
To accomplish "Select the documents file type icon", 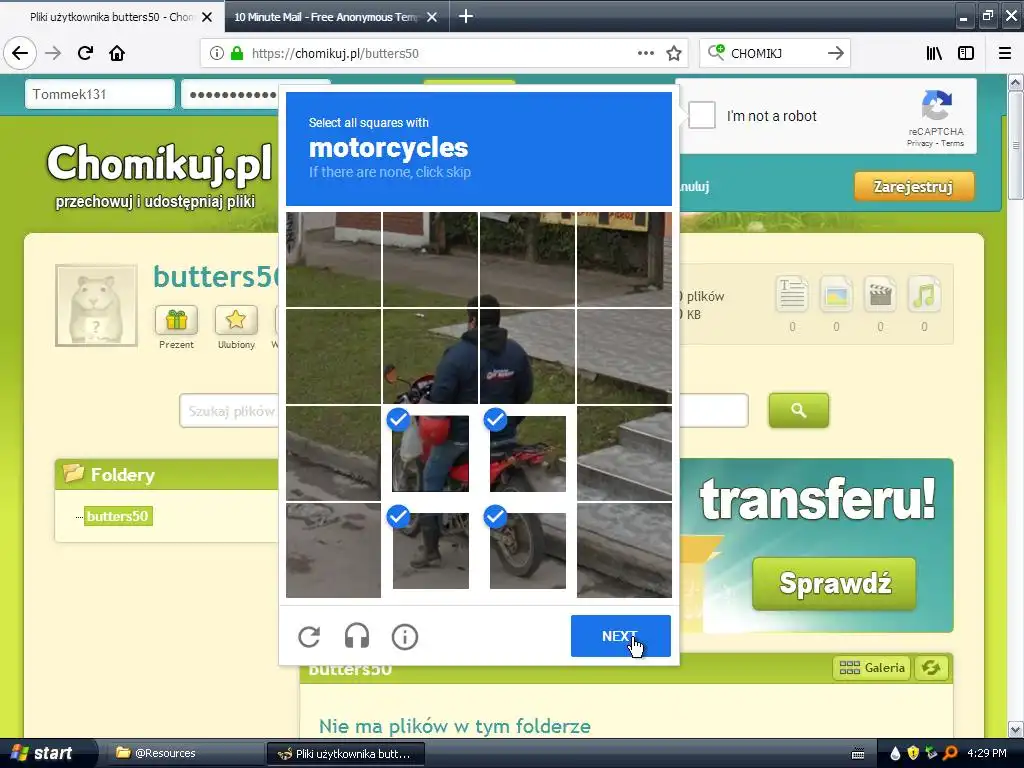I will pyautogui.click(x=792, y=295).
